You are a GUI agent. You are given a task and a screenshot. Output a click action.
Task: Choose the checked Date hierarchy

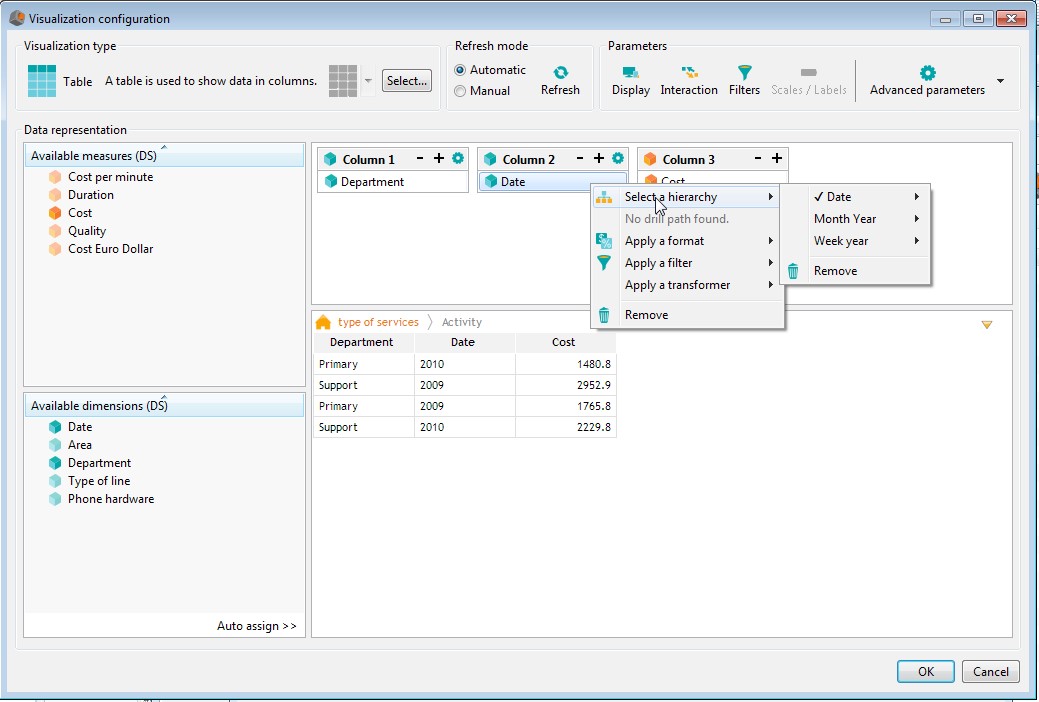pos(855,197)
